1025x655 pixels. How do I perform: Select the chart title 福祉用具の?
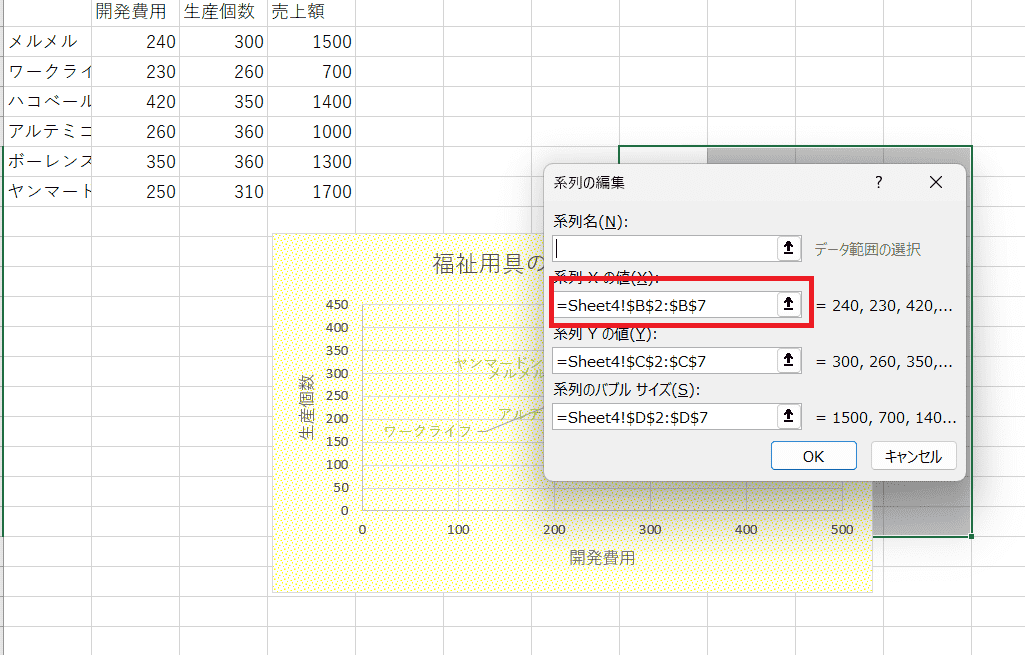[487, 263]
